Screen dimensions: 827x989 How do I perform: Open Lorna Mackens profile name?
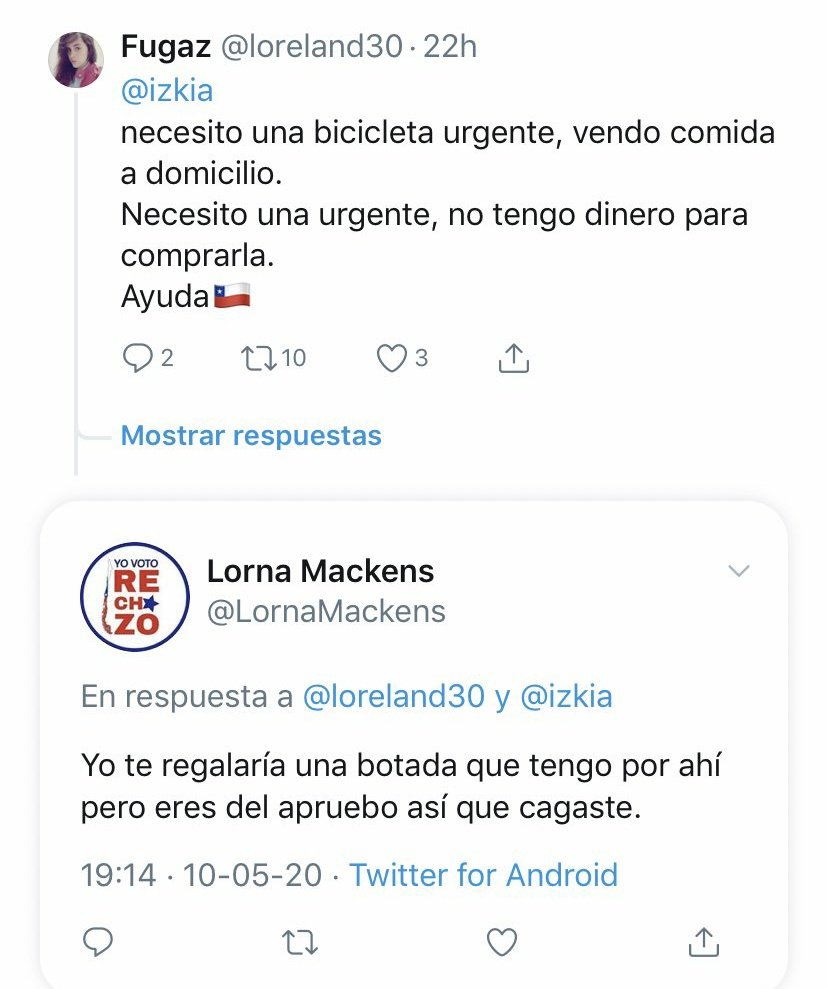tap(320, 571)
